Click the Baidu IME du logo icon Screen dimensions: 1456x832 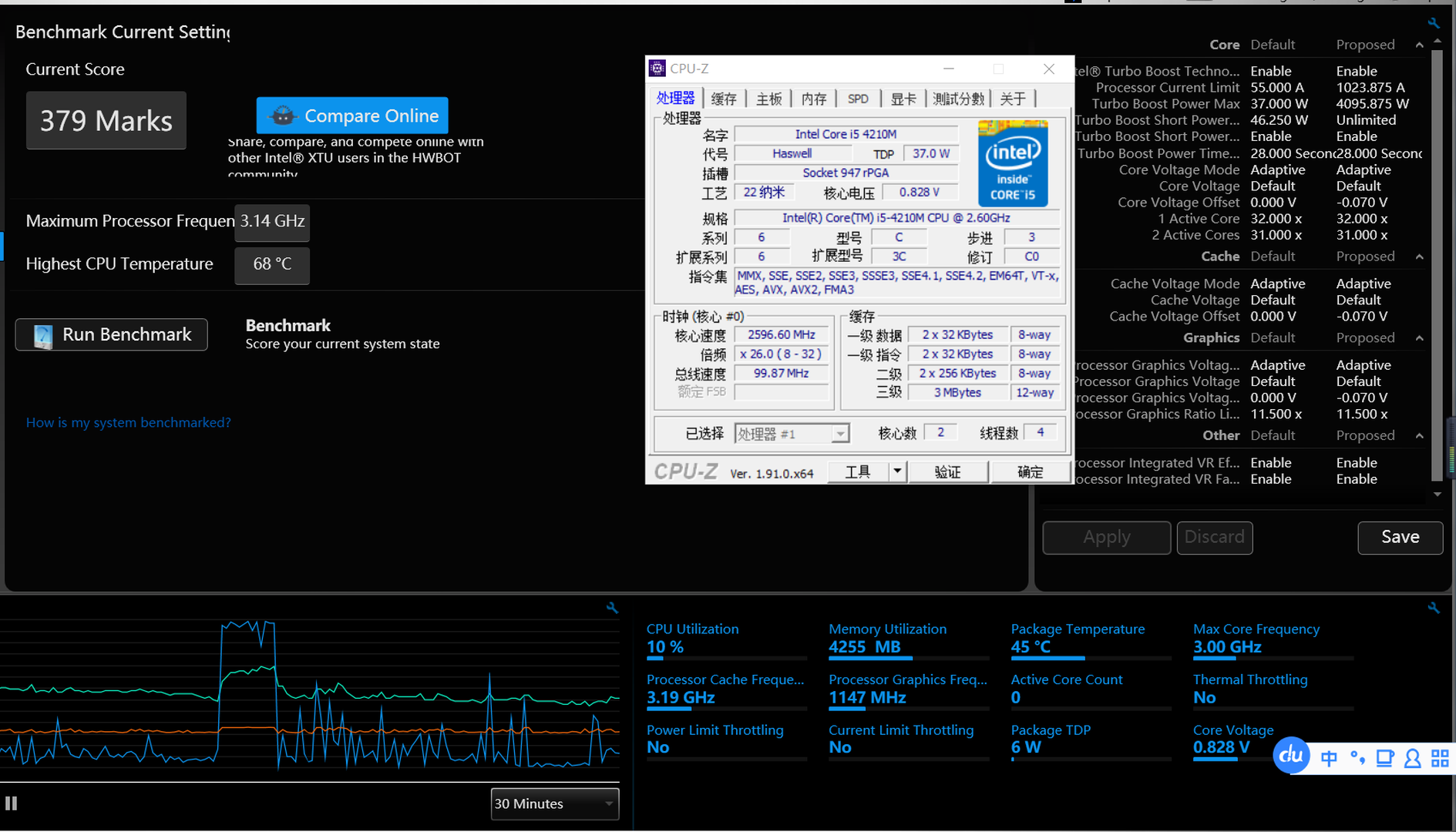(1291, 756)
